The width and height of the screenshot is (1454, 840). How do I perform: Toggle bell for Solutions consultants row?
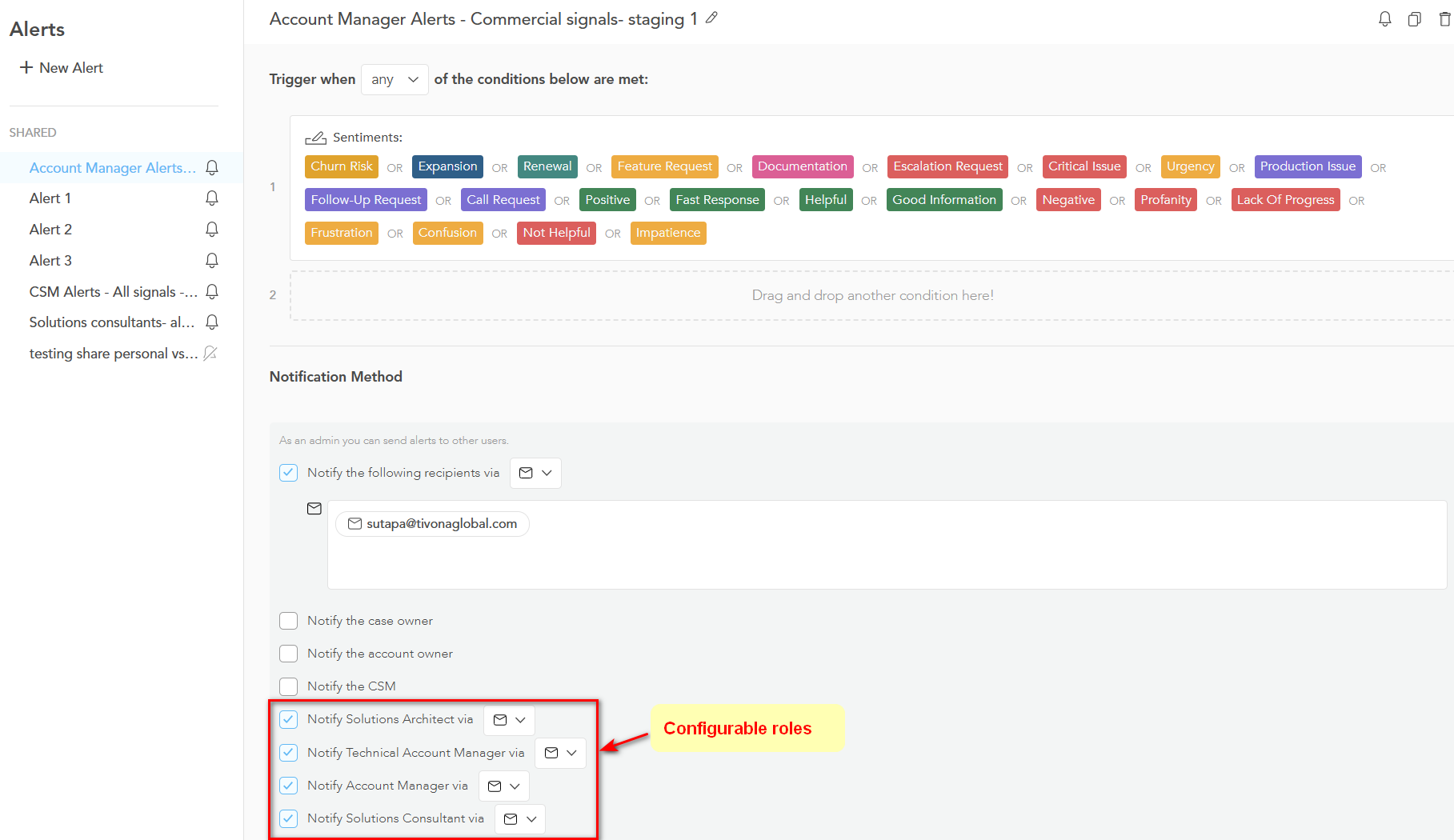pyautogui.click(x=212, y=322)
